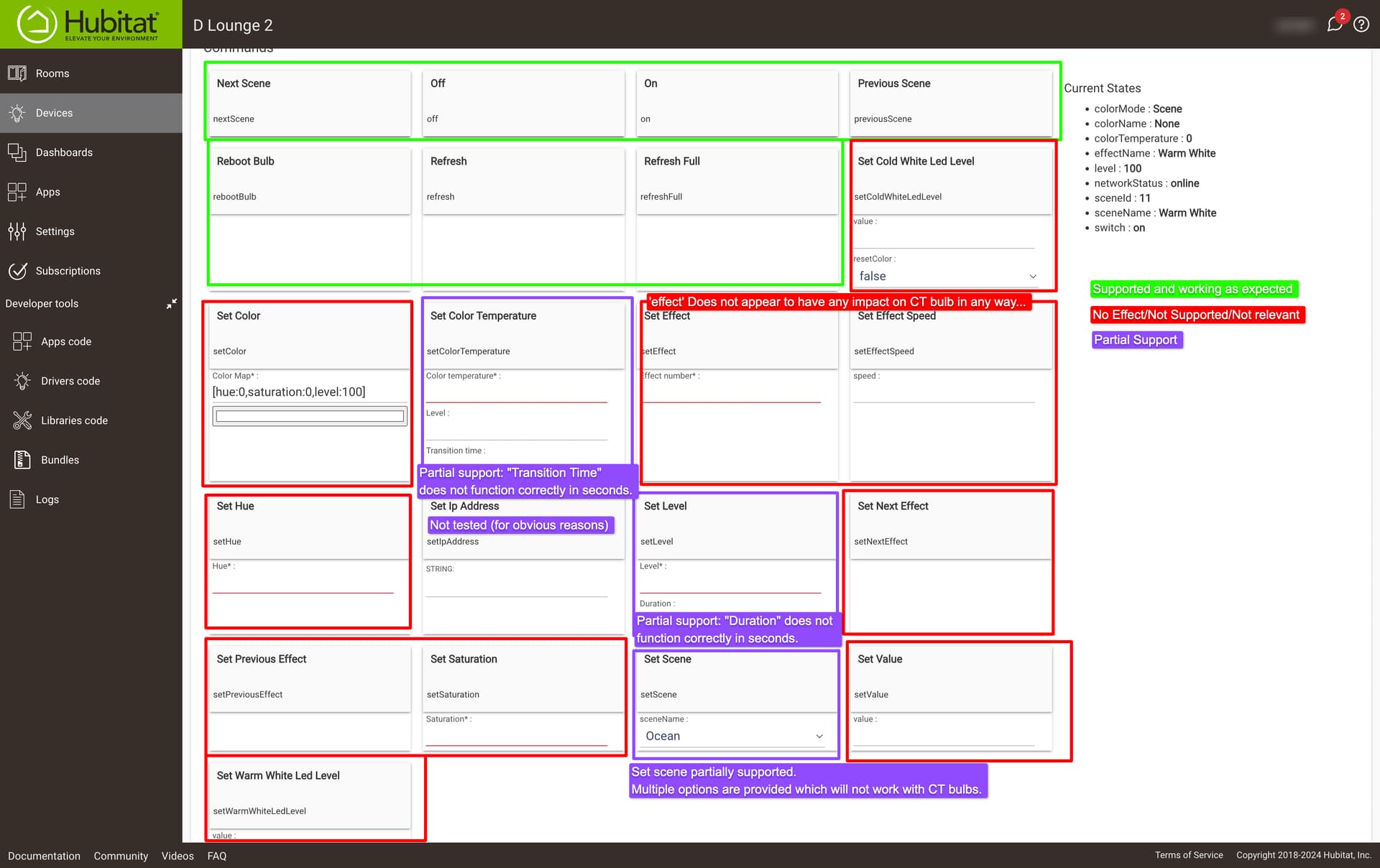Go to Rooms menu item
The height and width of the screenshot is (868, 1380).
click(x=52, y=73)
